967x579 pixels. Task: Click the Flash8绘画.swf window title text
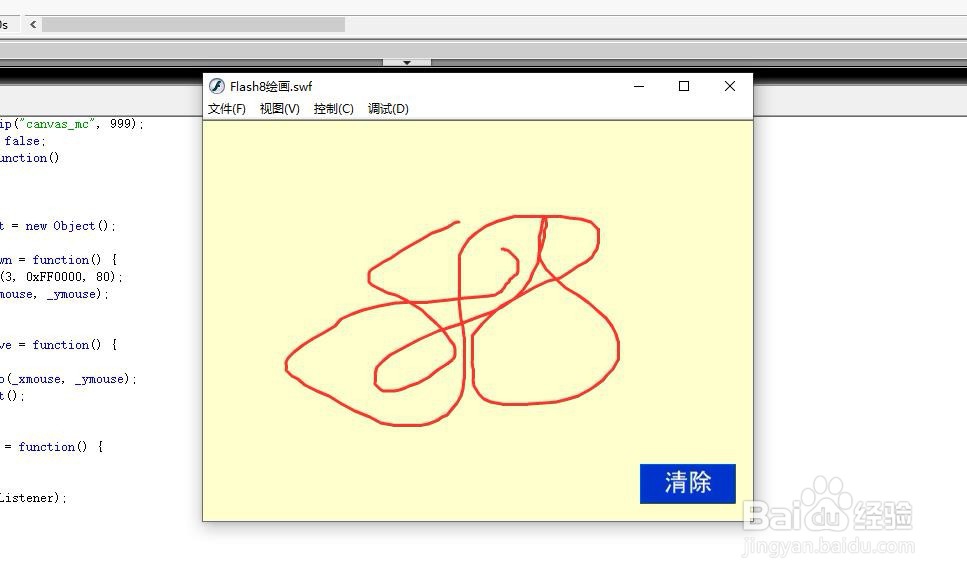coord(271,86)
